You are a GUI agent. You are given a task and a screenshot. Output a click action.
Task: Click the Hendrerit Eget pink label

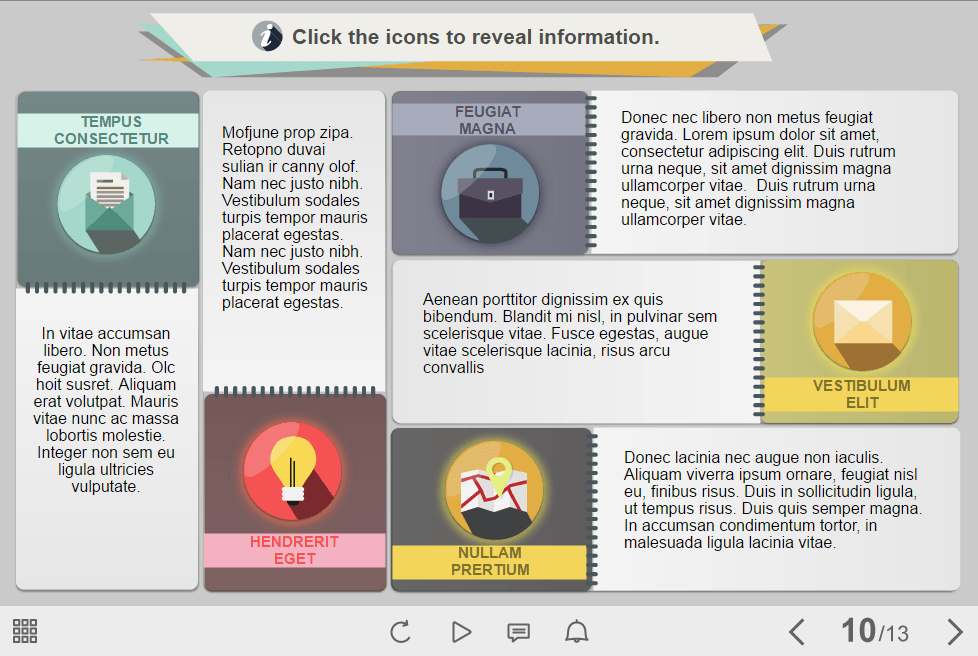(294, 550)
